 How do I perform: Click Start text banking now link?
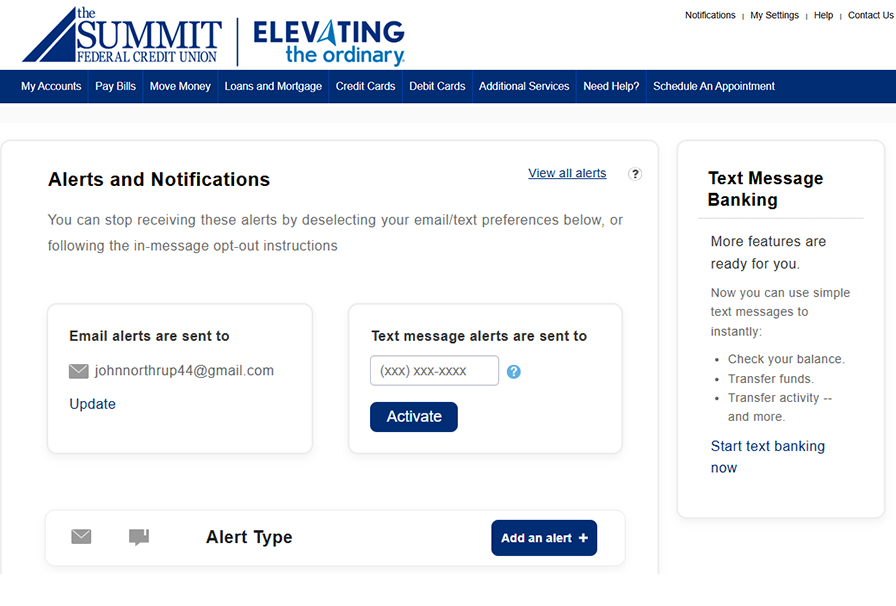[767, 457]
